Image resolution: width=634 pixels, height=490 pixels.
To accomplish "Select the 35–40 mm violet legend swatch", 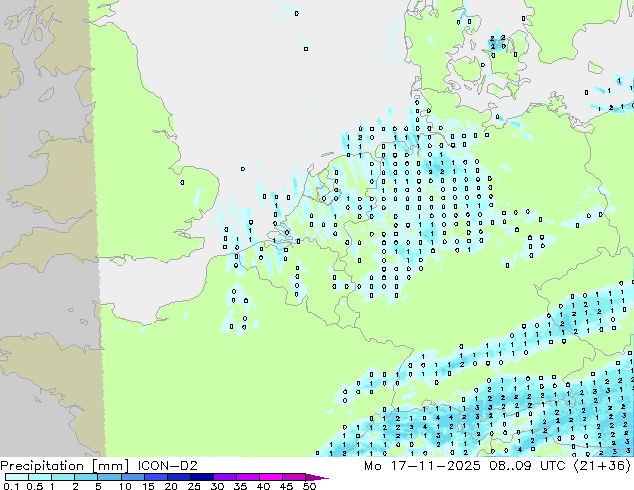I will point(248,477).
